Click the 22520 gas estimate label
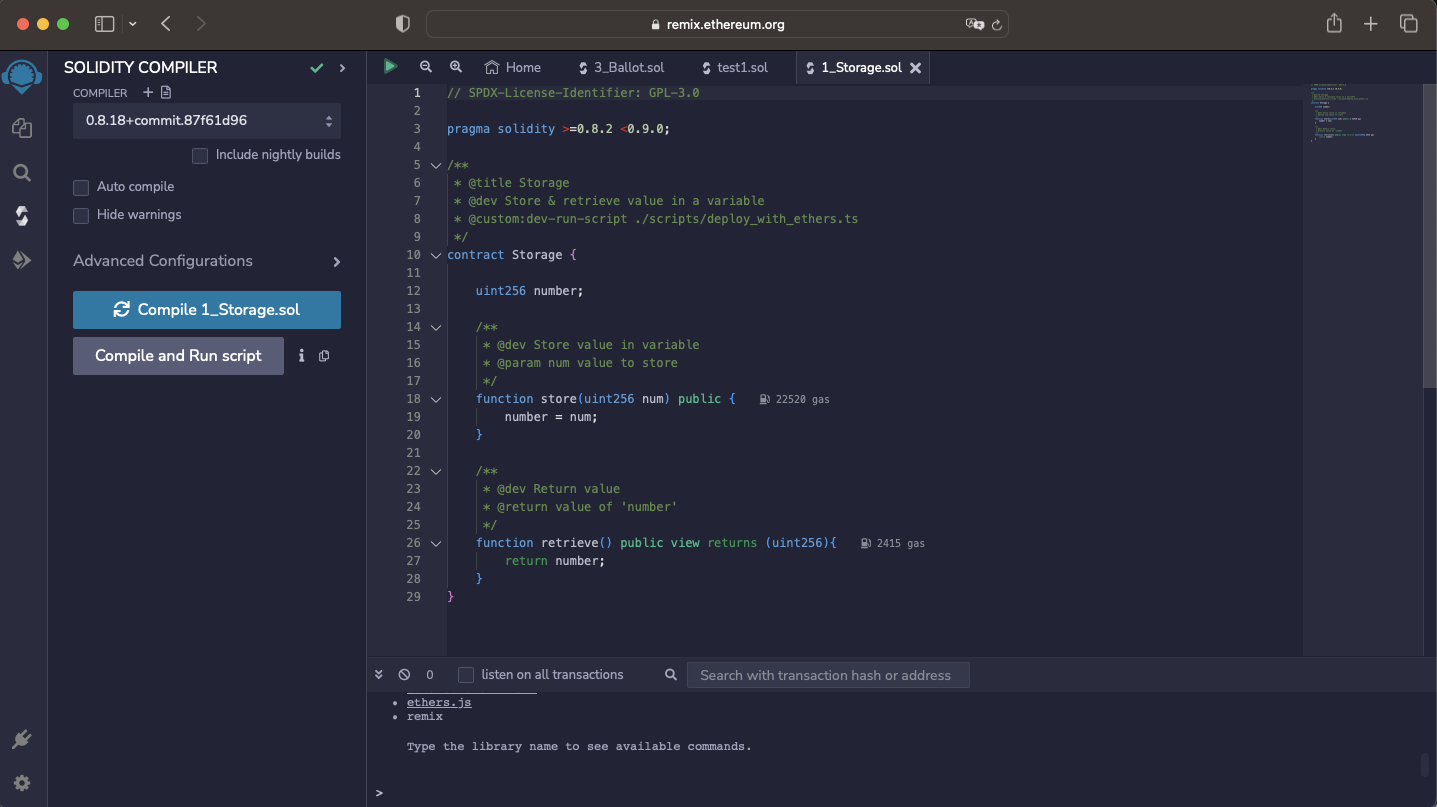This screenshot has height=807, width=1437. [x=795, y=399]
